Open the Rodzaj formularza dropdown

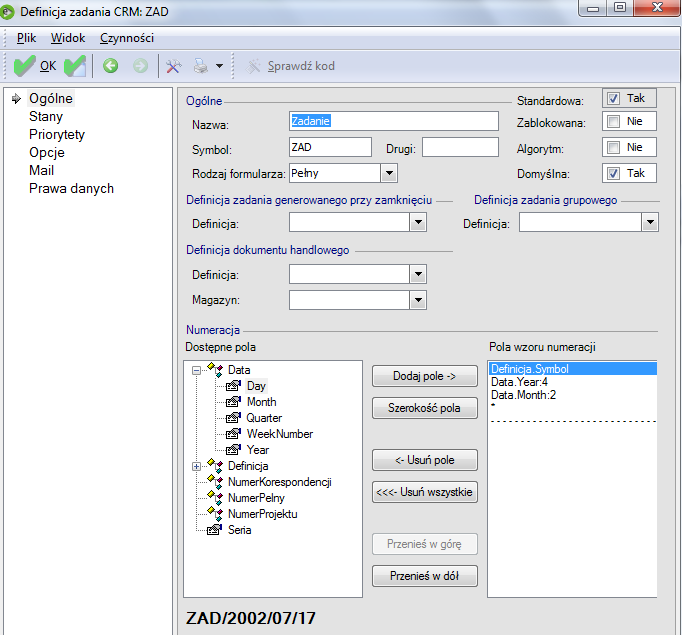click(389, 173)
